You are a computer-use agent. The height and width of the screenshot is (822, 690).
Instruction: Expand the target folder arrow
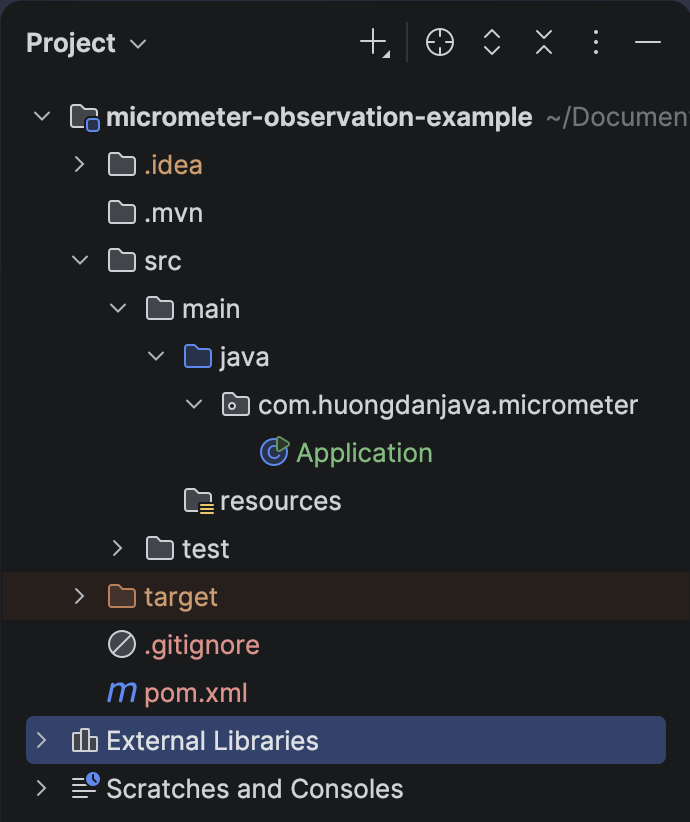tap(80, 597)
